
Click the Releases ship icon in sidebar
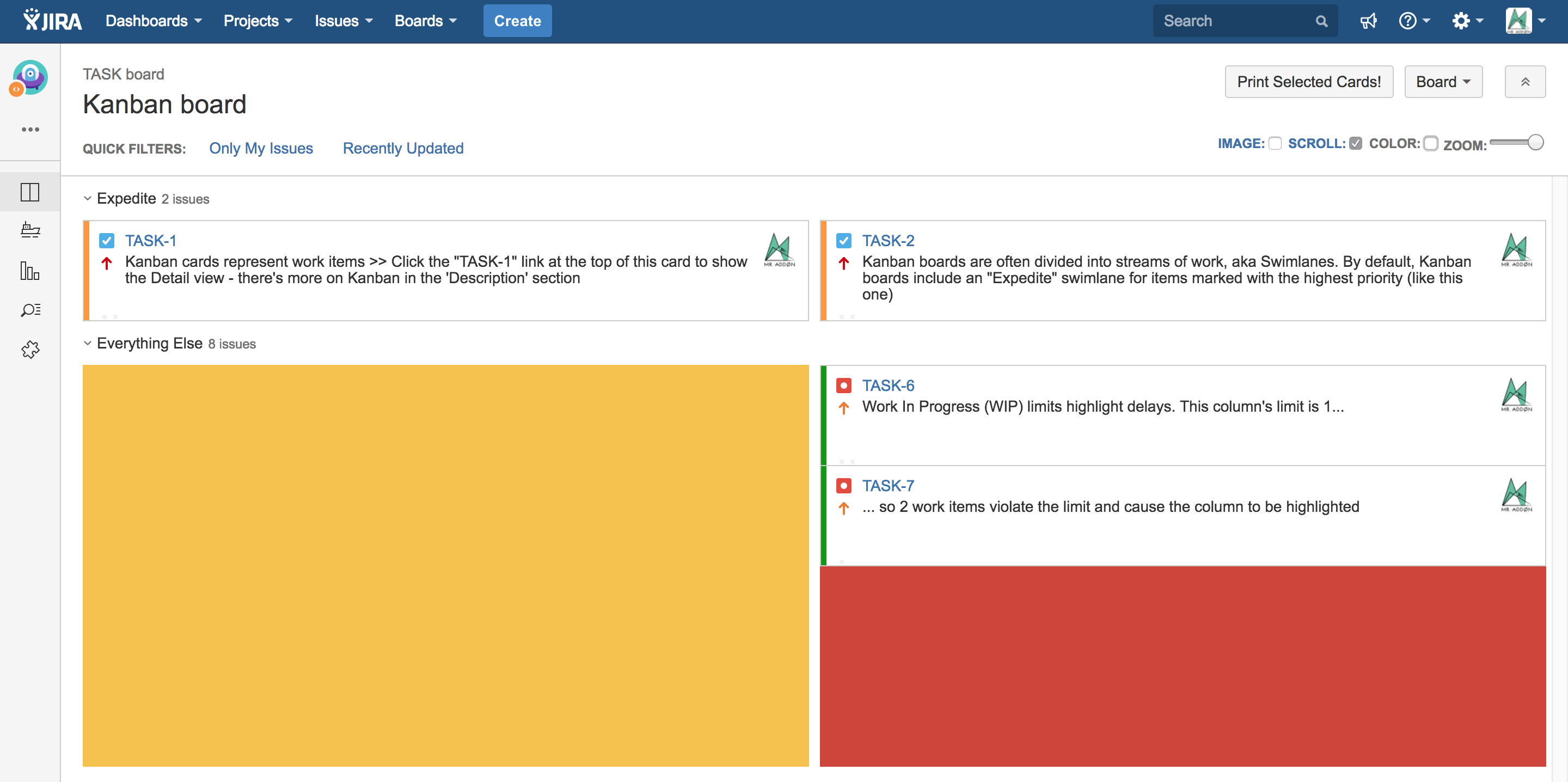coord(30,230)
